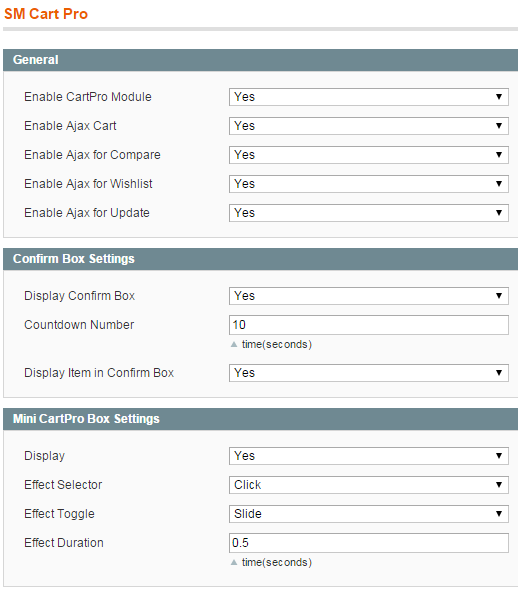
Task: Click the Countdown Number input field
Action: tap(369, 325)
